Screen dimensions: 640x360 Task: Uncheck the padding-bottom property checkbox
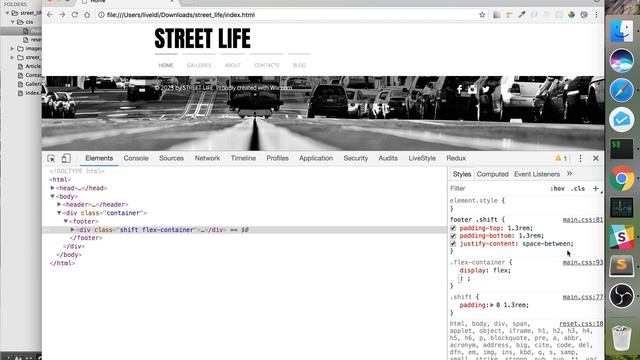coord(453,236)
